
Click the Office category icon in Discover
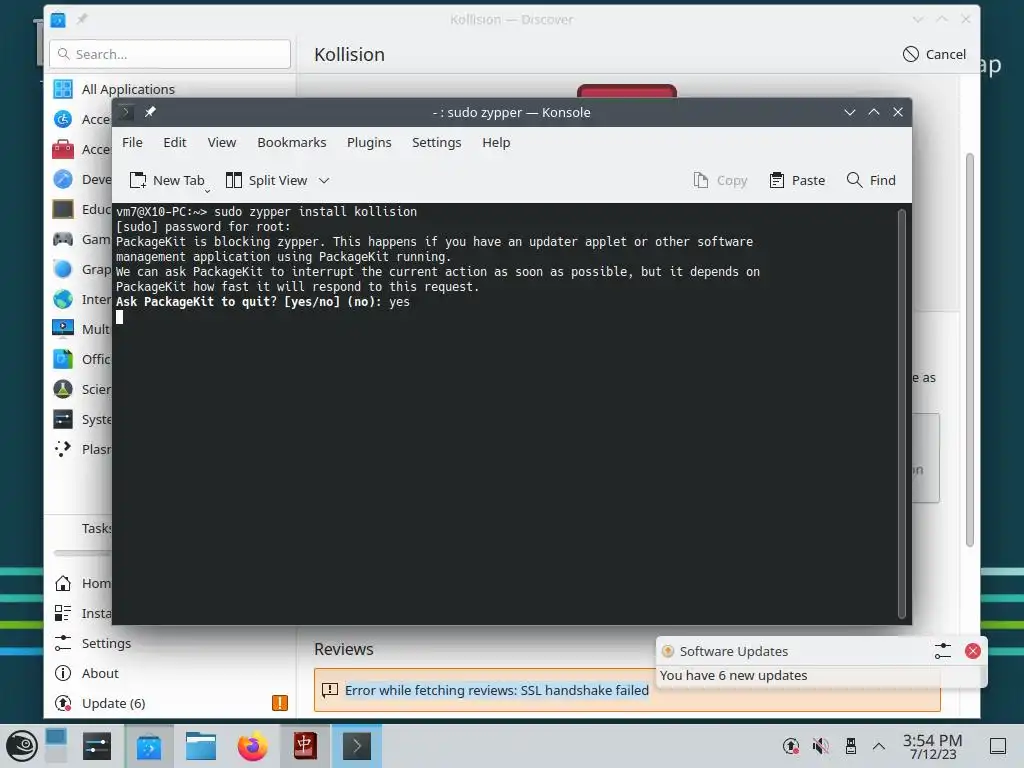click(x=63, y=359)
